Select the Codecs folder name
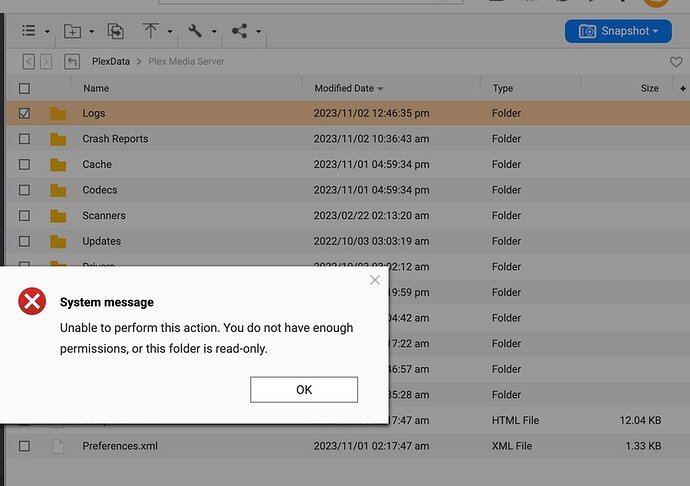 [x=100, y=190]
